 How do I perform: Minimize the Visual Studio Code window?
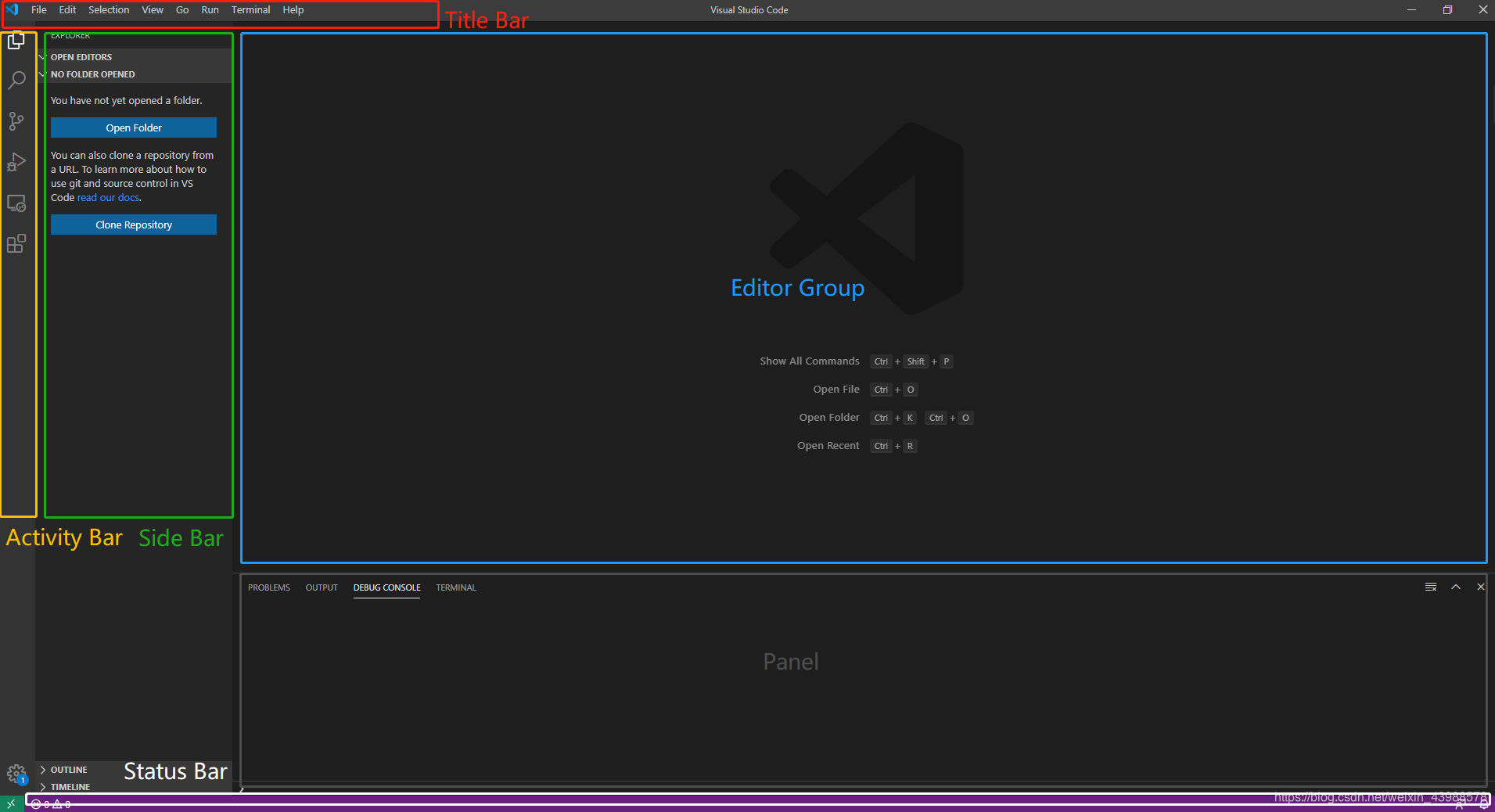[x=1411, y=10]
